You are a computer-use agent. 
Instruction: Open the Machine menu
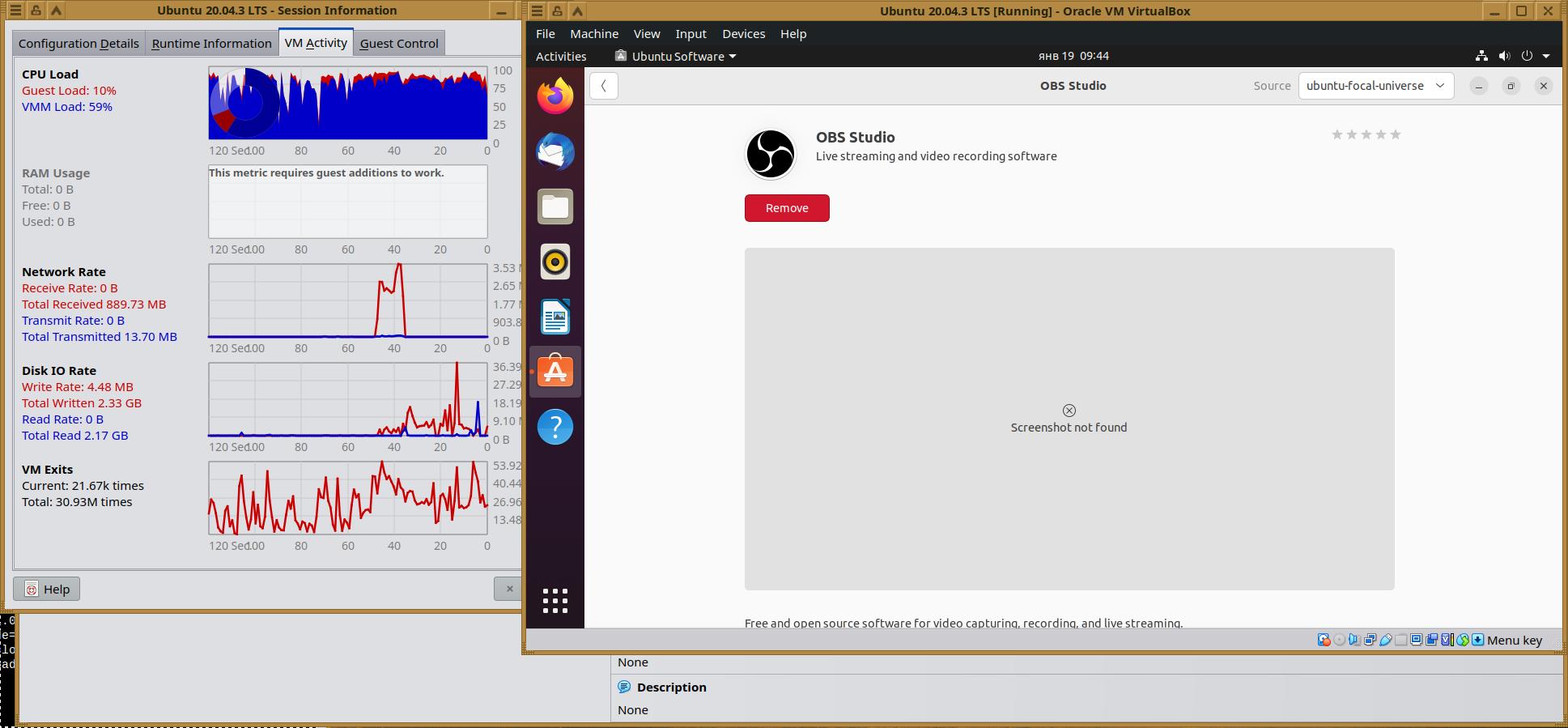click(594, 34)
